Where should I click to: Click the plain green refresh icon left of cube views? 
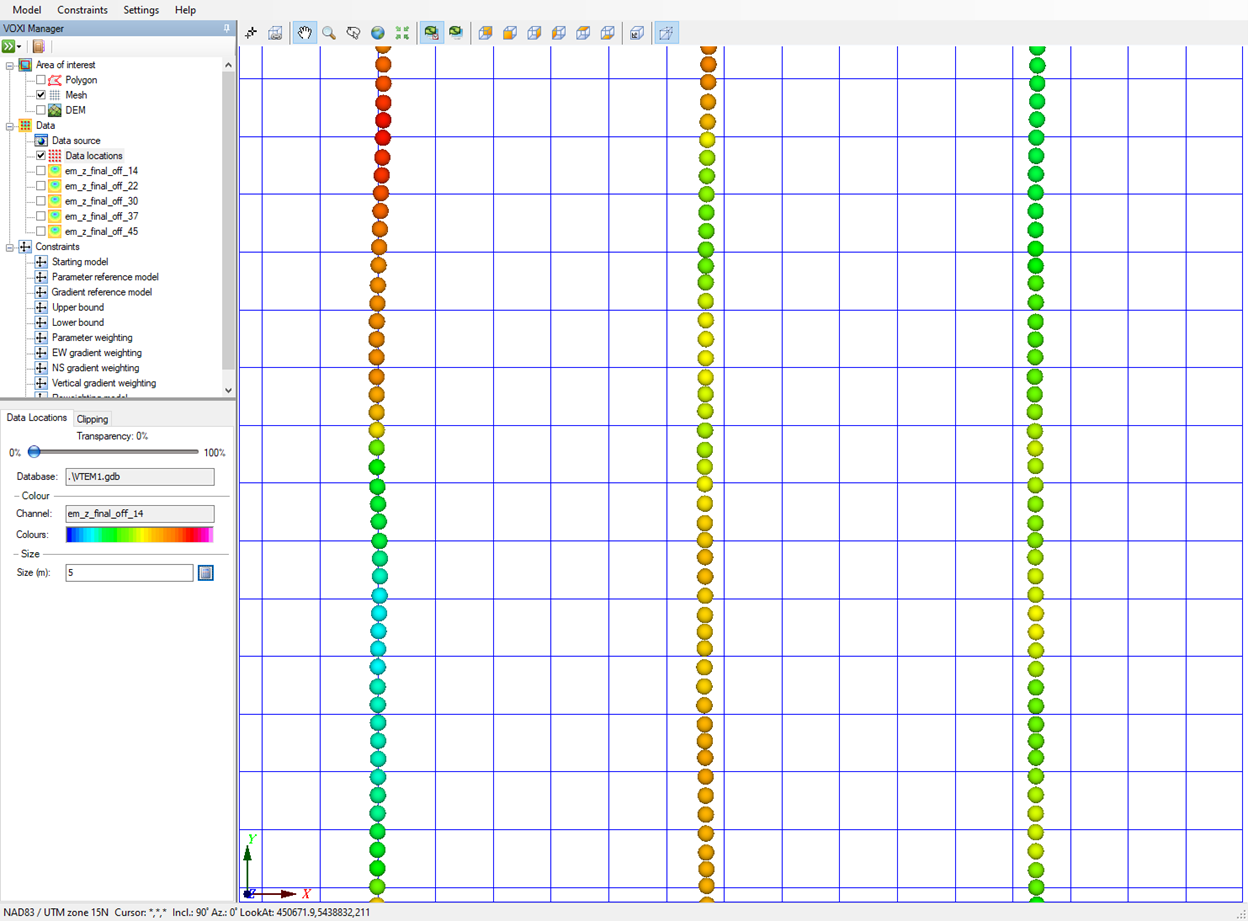(456, 33)
